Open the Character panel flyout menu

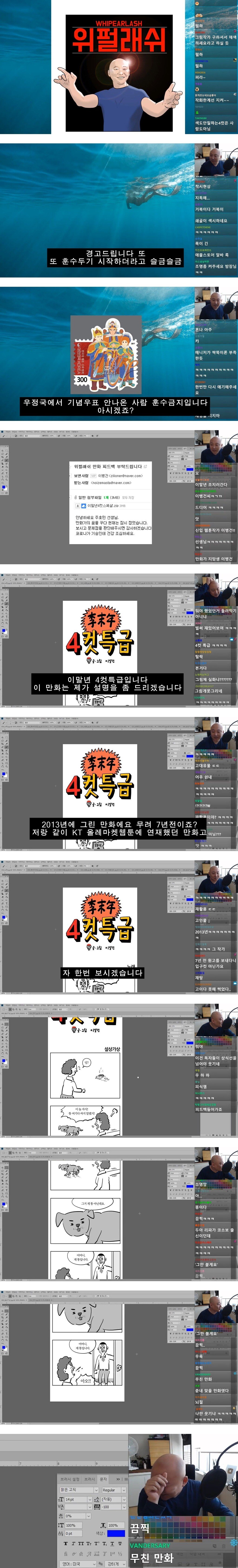126,1479
